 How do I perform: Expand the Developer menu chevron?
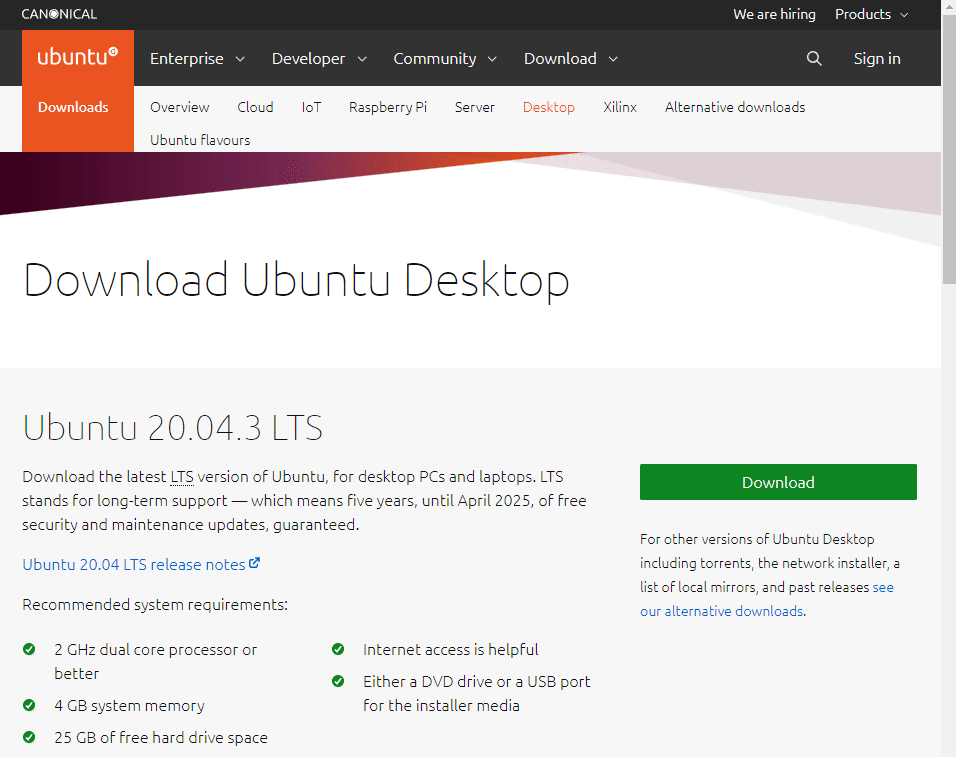(362, 59)
